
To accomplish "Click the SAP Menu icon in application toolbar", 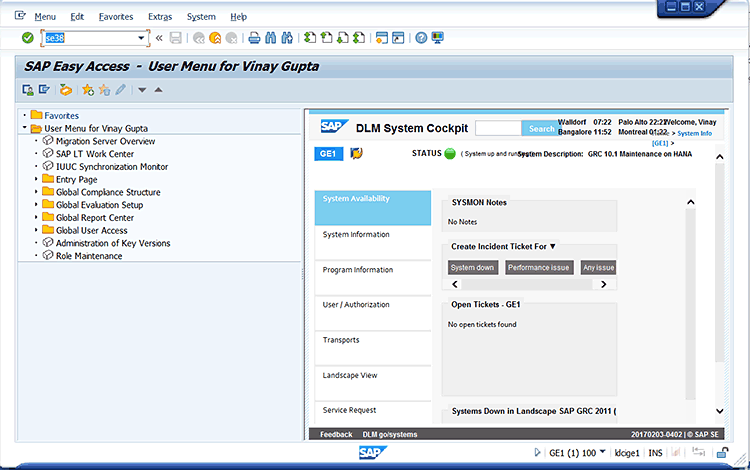I will click(x=44, y=89).
